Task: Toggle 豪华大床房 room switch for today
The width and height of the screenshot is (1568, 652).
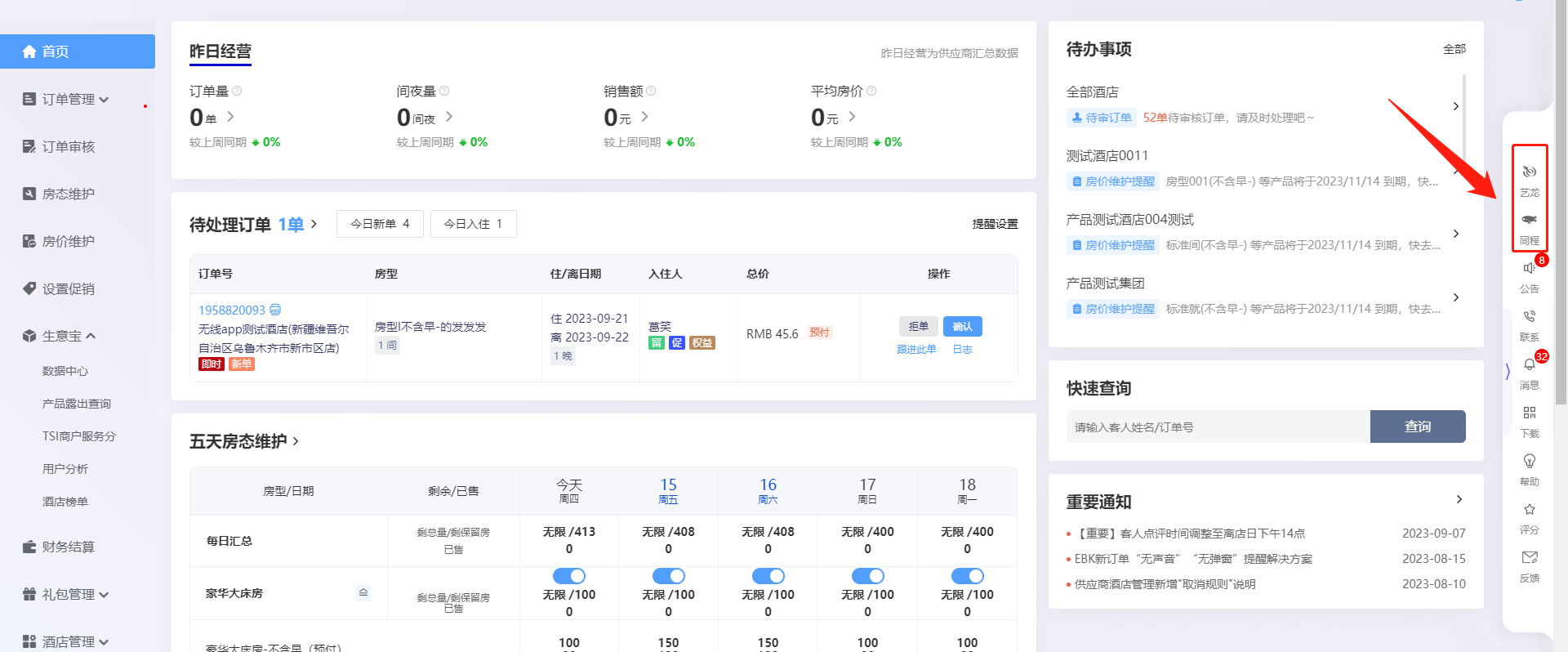Action: pyautogui.click(x=568, y=576)
